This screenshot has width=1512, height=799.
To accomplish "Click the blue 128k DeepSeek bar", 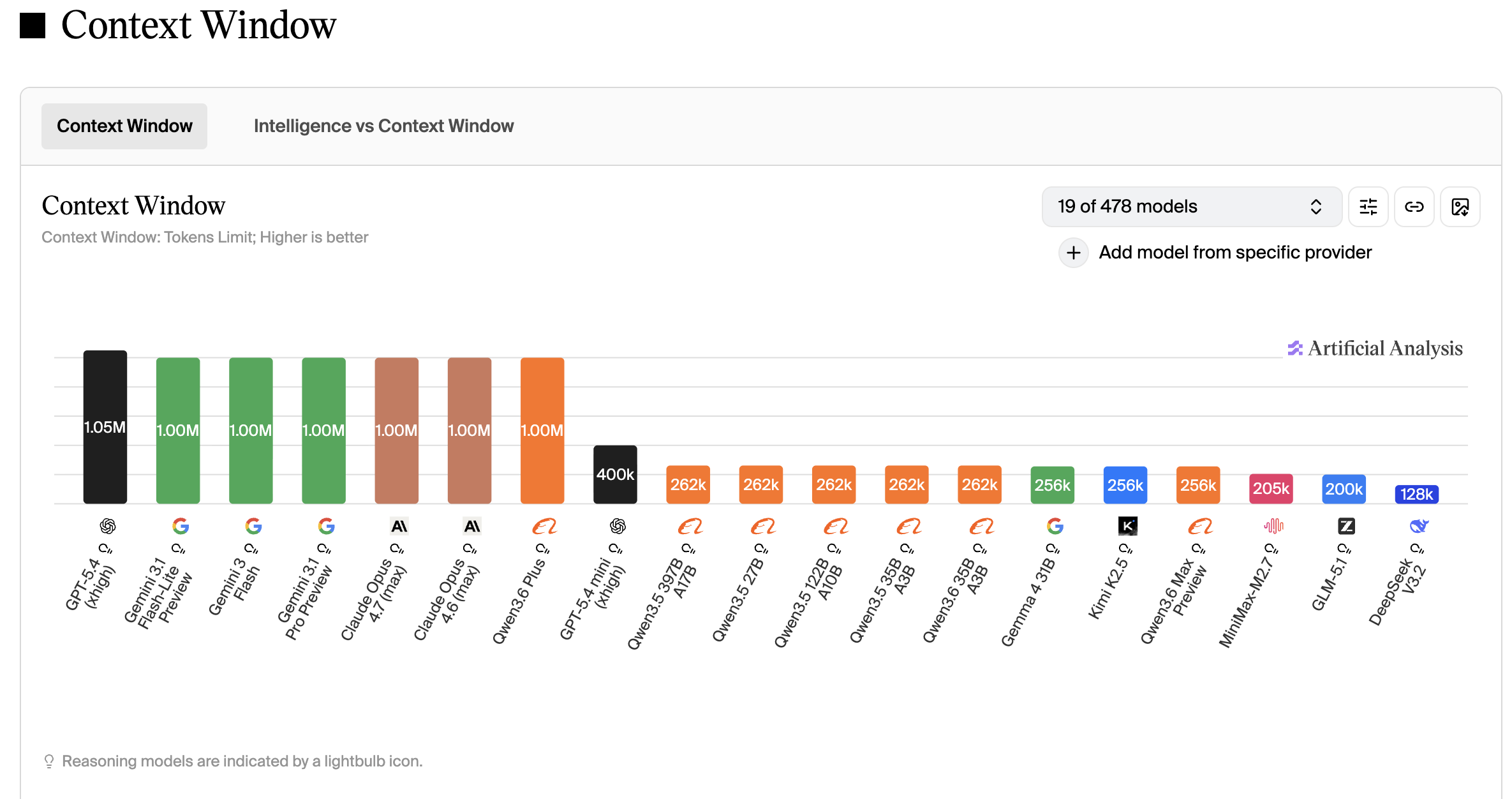I will [x=1416, y=494].
